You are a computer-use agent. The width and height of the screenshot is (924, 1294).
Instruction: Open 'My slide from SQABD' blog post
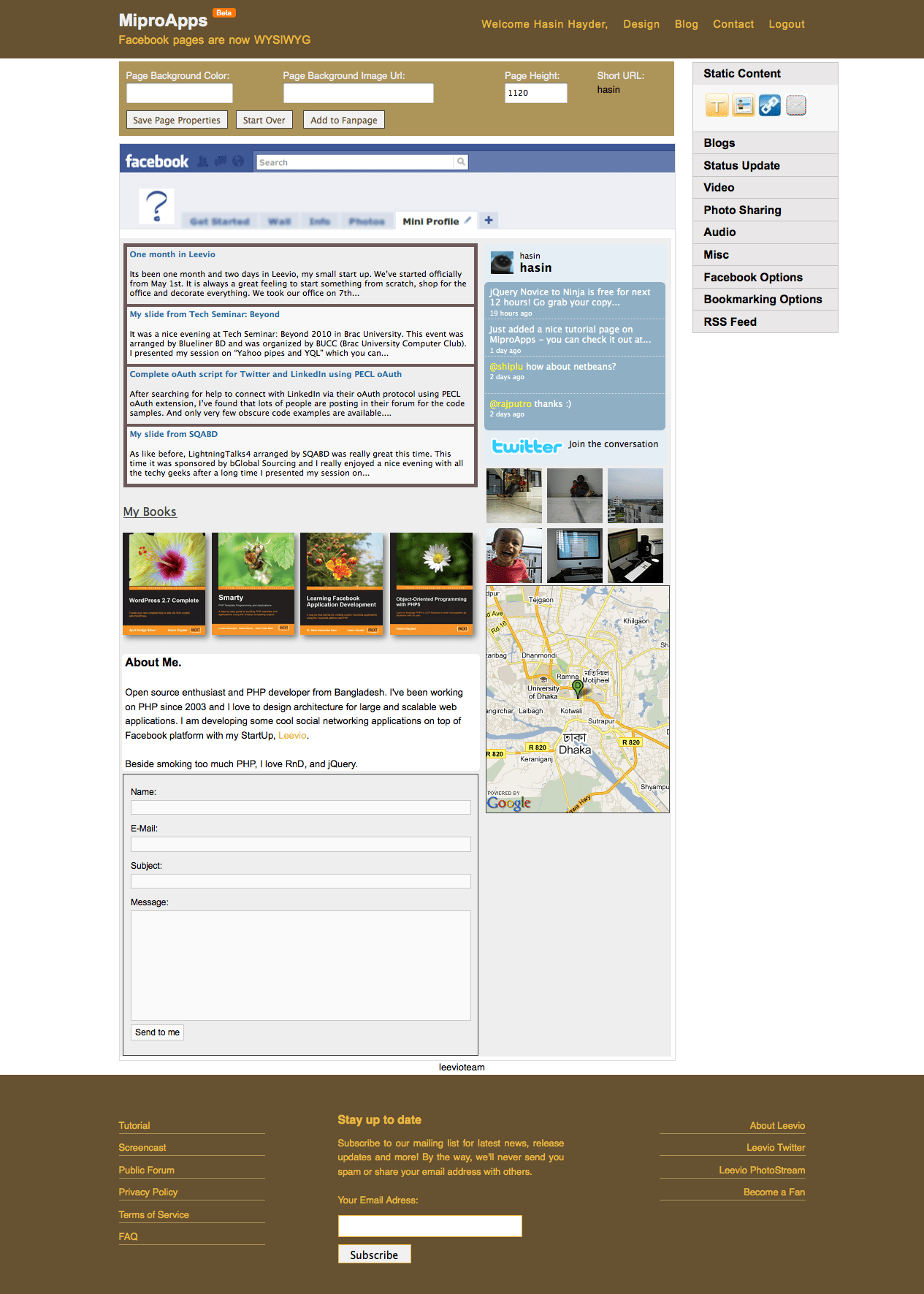[174, 434]
